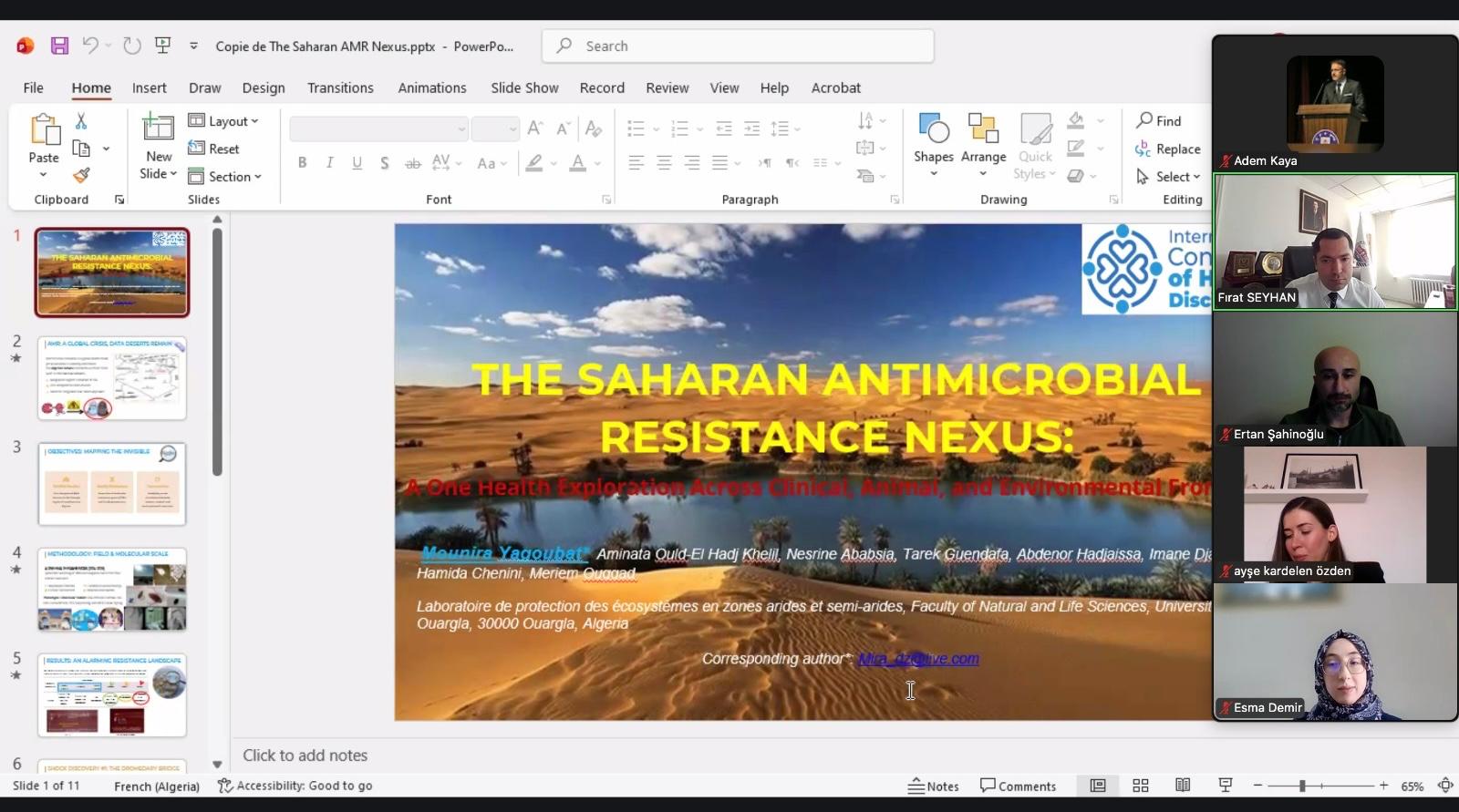This screenshot has height=812, width=1459.
Task: Insert a New Slide icon
Action: click(x=158, y=128)
